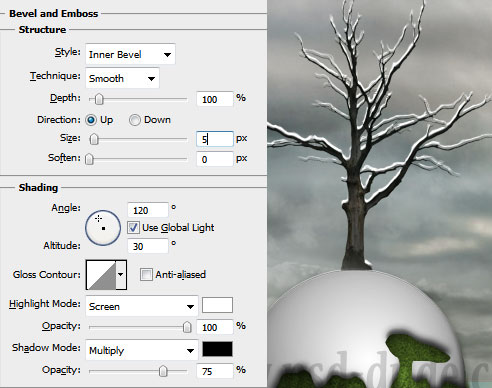Click the Altitude value input field
This screenshot has width=492, height=388.
(x=148, y=246)
